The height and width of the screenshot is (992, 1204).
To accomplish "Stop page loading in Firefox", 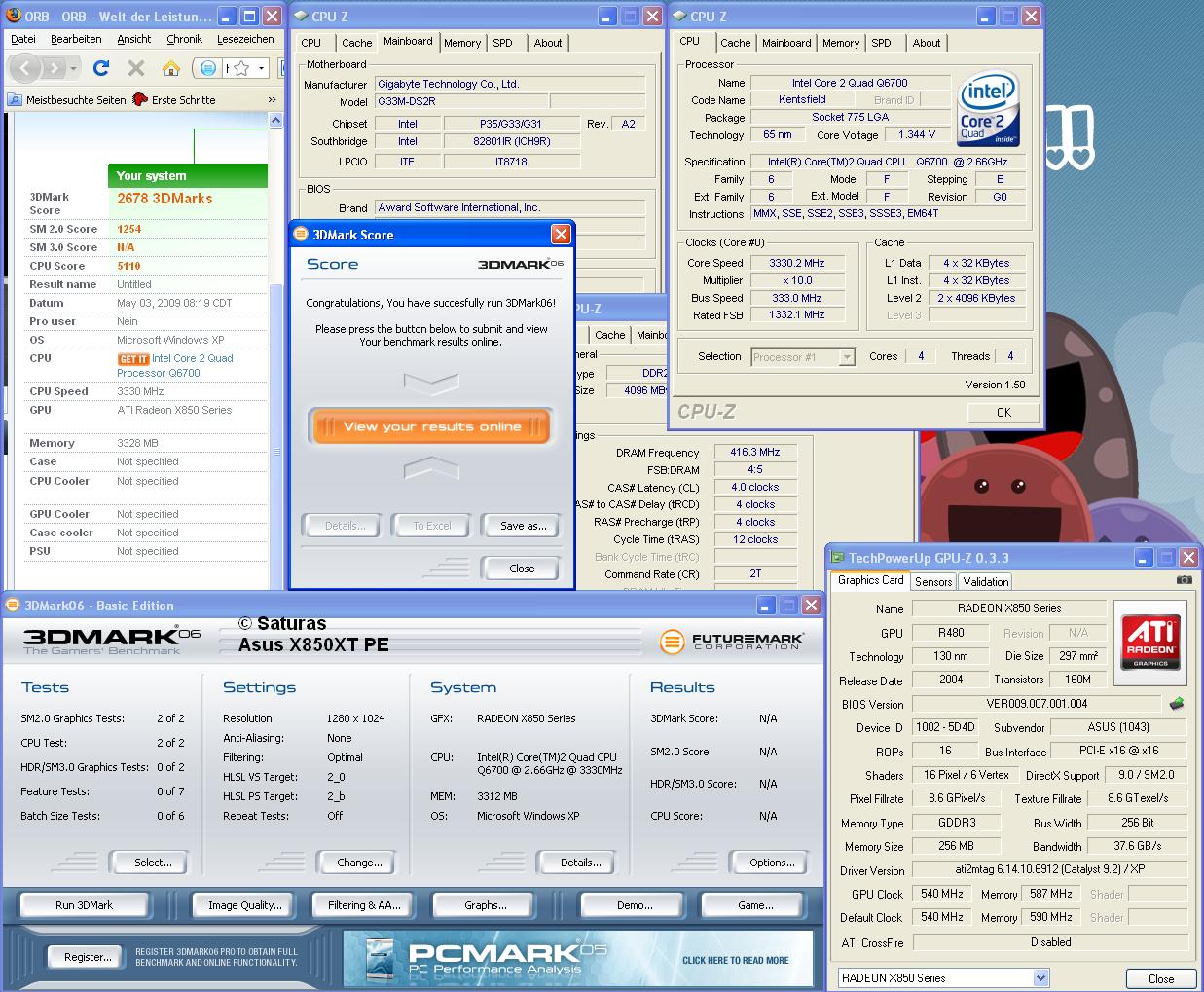I will pyautogui.click(x=136, y=68).
